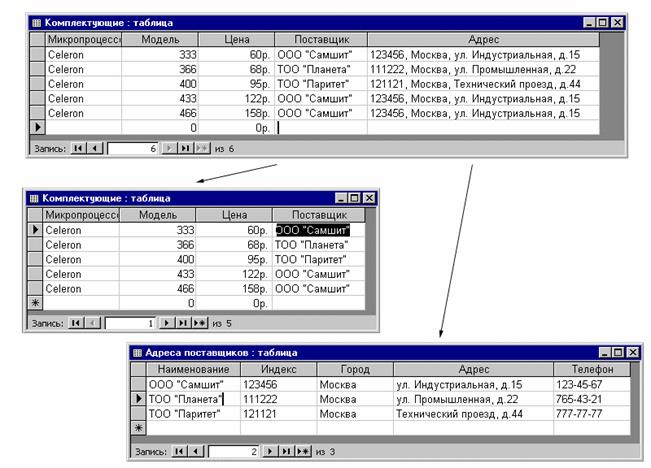Image resolution: width=651 pixels, height=468 pixels.
Task: Click cell with address Технический проезд, д.44 in bottom table
Action: (x=472, y=413)
